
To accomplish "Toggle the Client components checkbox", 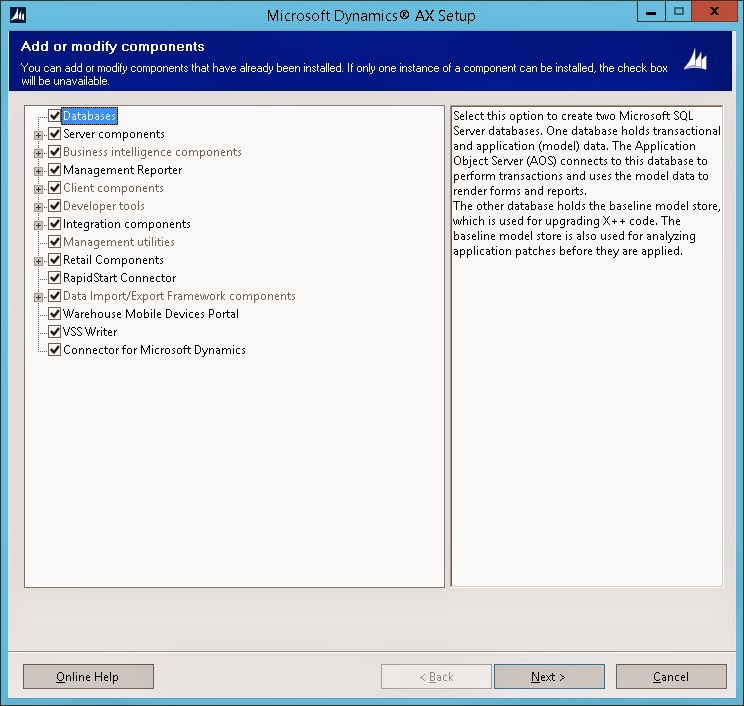I will (x=55, y=187).
